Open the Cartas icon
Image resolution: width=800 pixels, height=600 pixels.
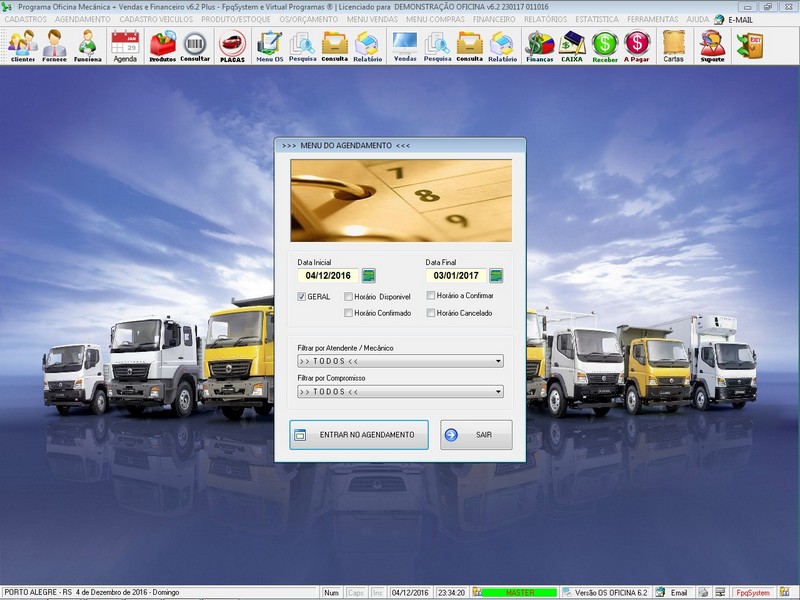(x=673, y=45)
